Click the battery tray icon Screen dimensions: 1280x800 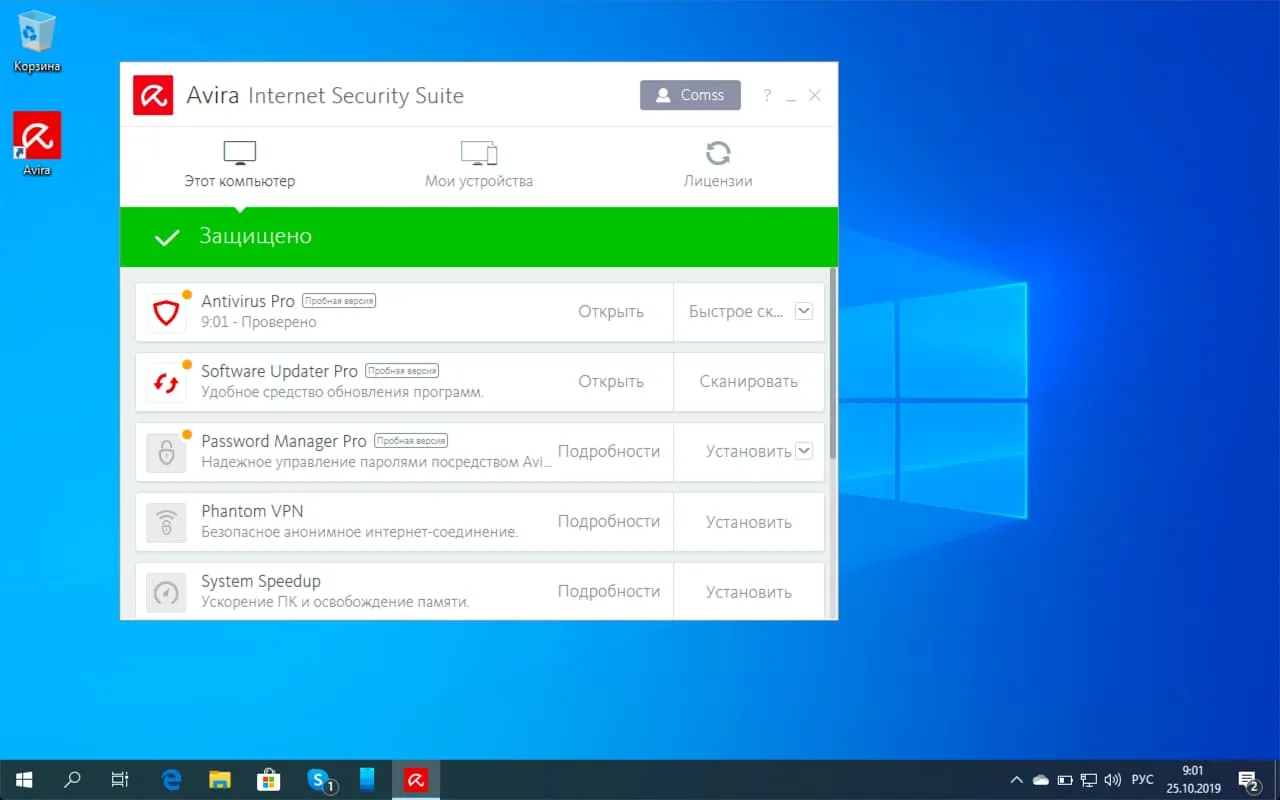tap(1065, 780)
